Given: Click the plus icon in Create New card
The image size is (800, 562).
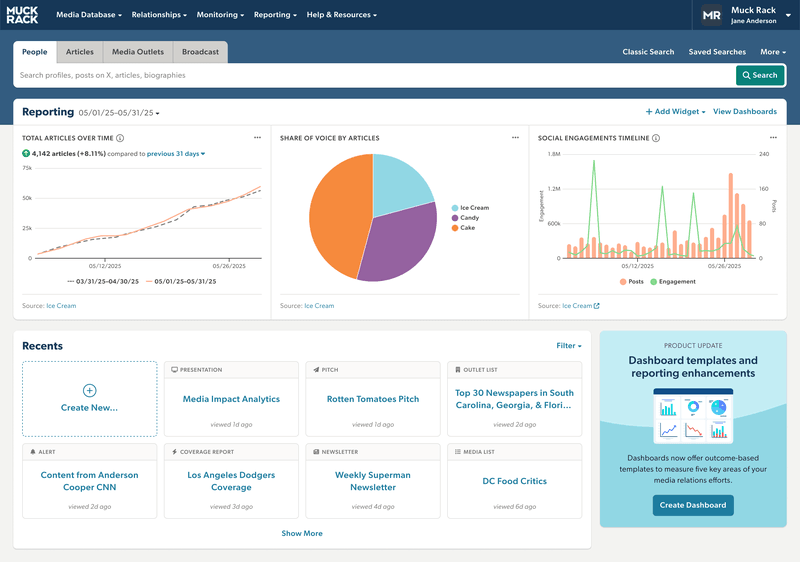Looking at the screenshot, I should pos(89,391).
